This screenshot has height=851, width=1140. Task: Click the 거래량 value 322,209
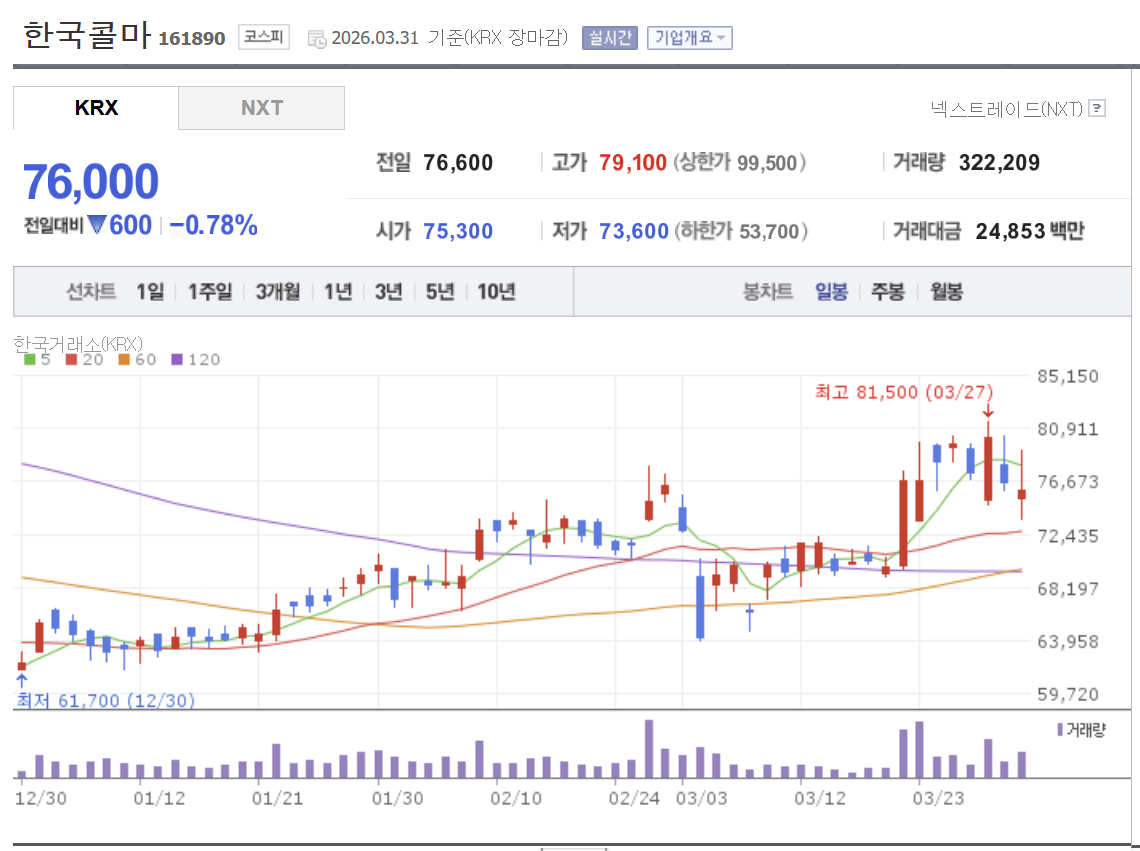tap(999, 162)
